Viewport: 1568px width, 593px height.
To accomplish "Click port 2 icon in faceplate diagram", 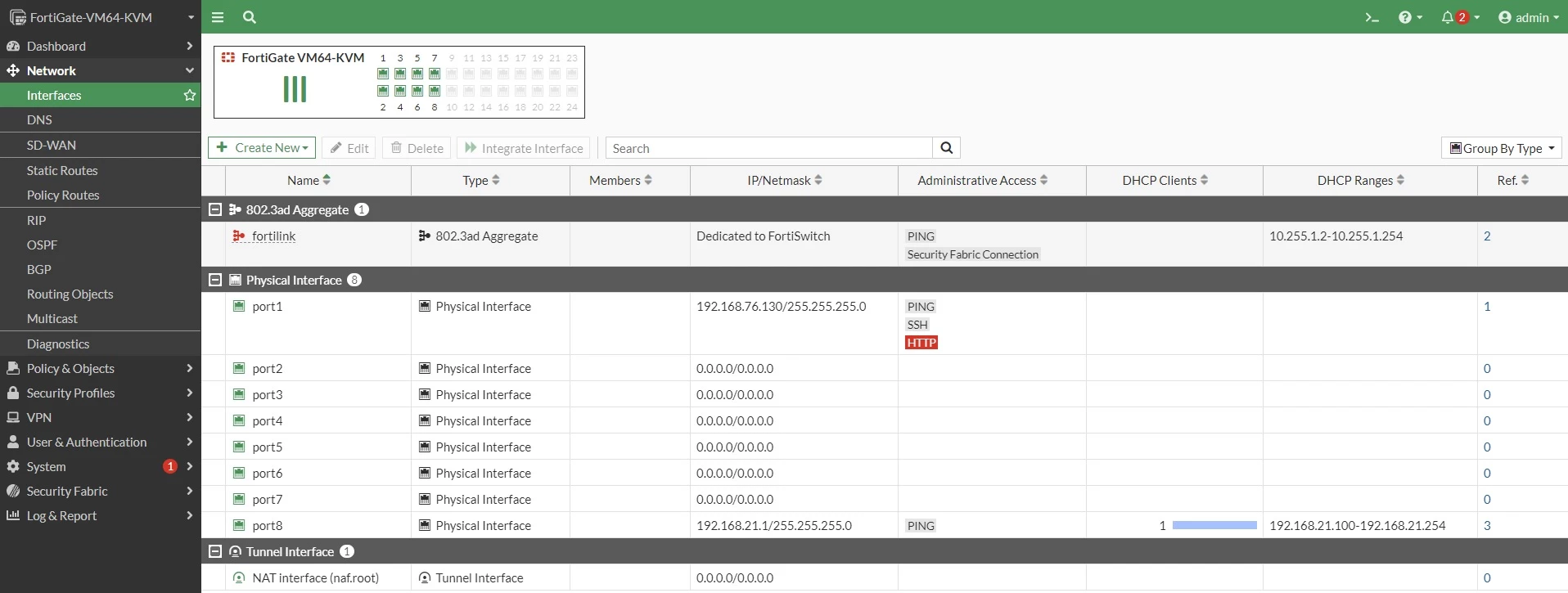I will click(x=383, y=90).
